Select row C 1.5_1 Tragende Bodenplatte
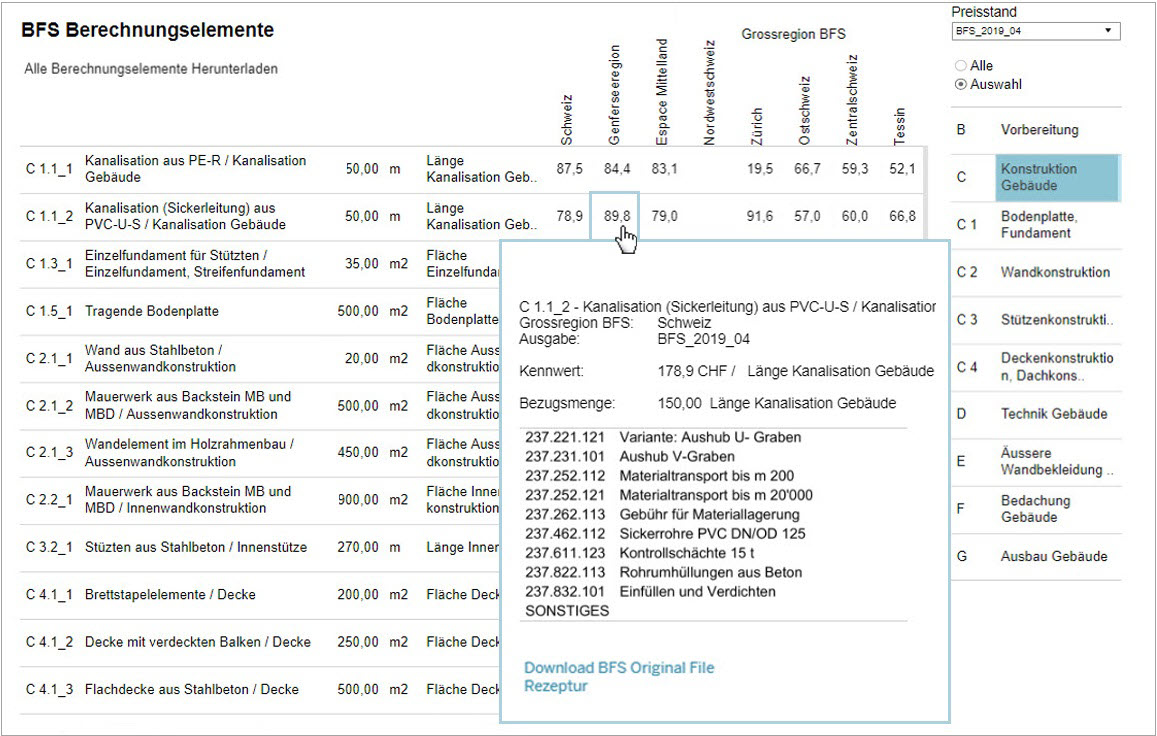1157x736 pixels. (260, 311)
